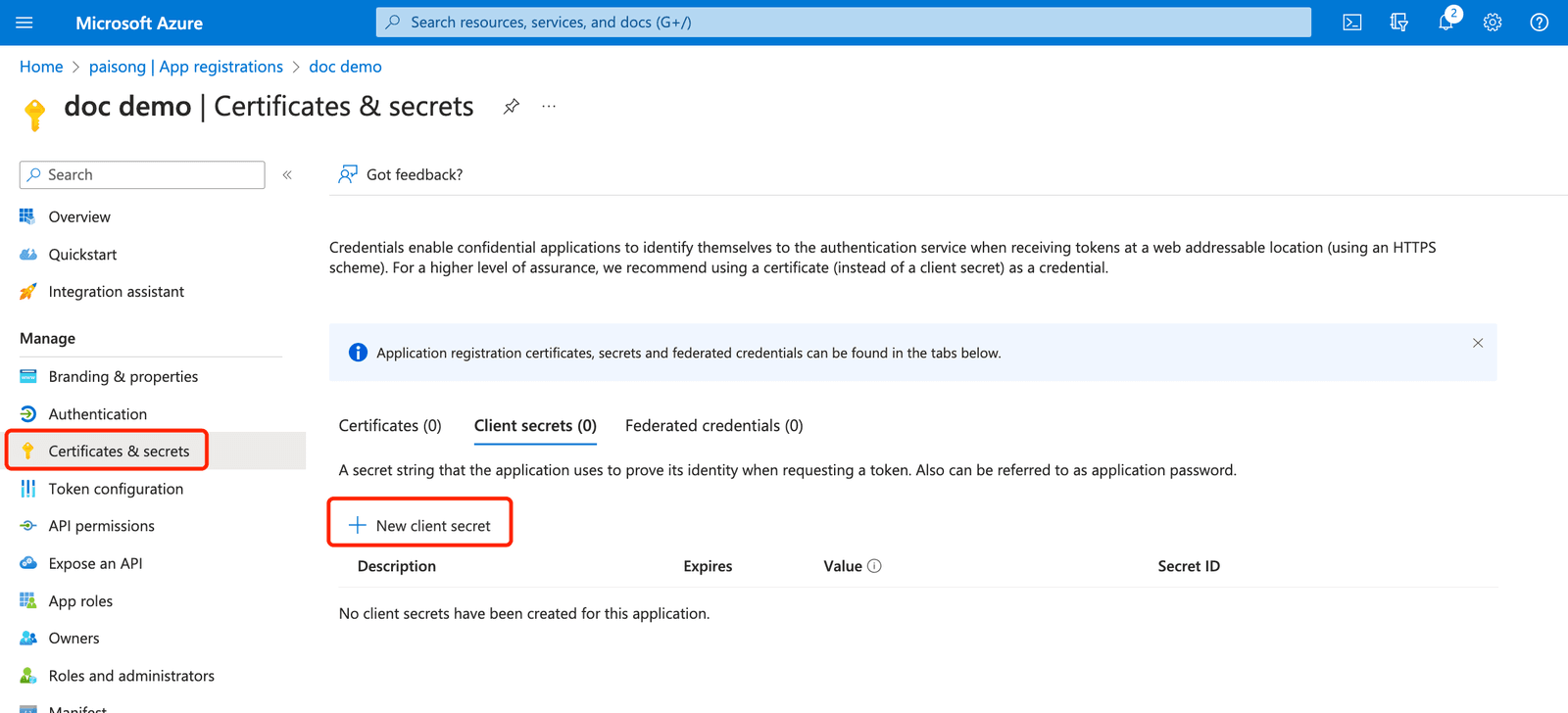Click the large key icon beside title
Viewport: 1568px width, 713px height.
[x=35, y=115]
